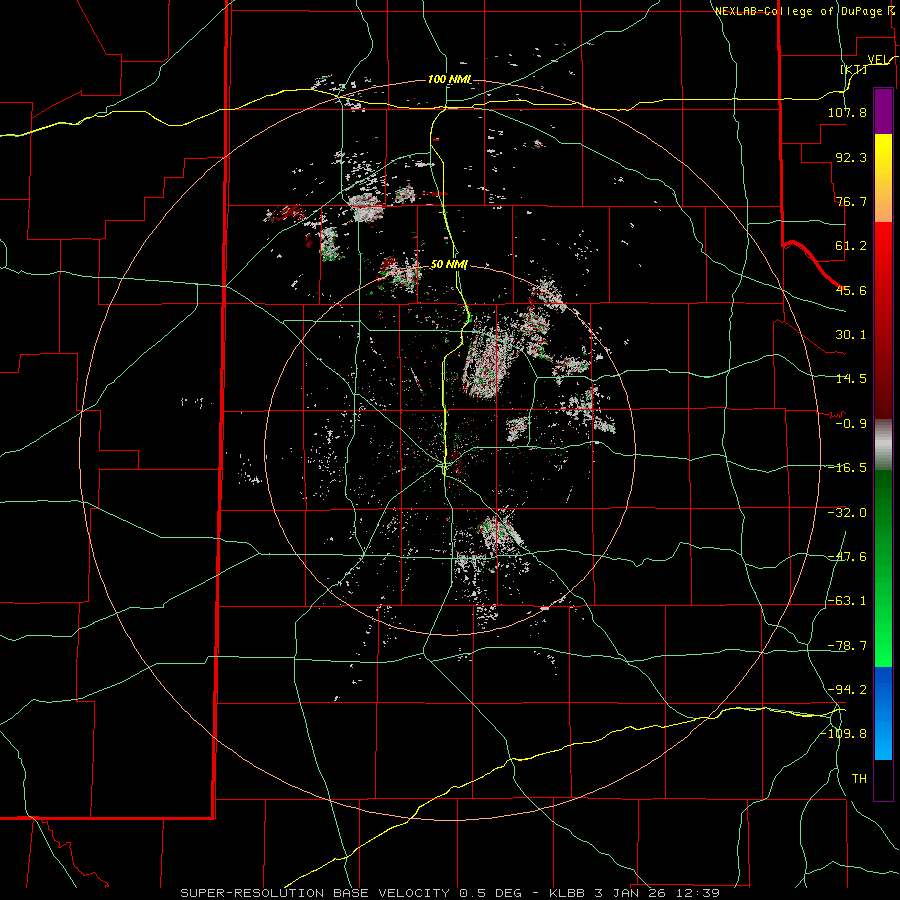Click the [KT] units label
Screen dimensions: 900x900
coord(854,69)
